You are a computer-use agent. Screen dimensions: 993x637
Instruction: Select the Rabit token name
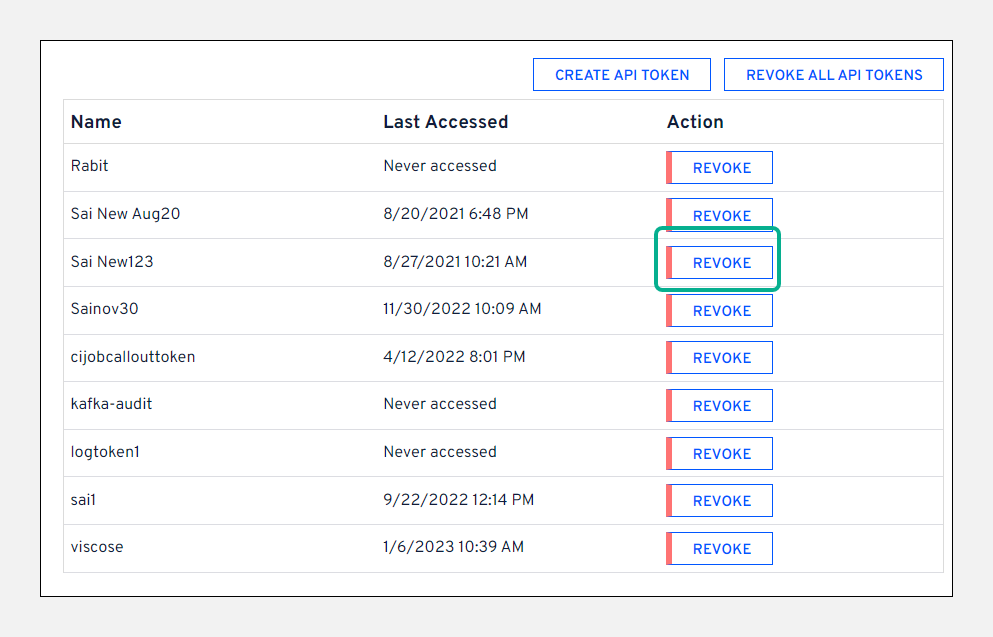pos(90,166)
